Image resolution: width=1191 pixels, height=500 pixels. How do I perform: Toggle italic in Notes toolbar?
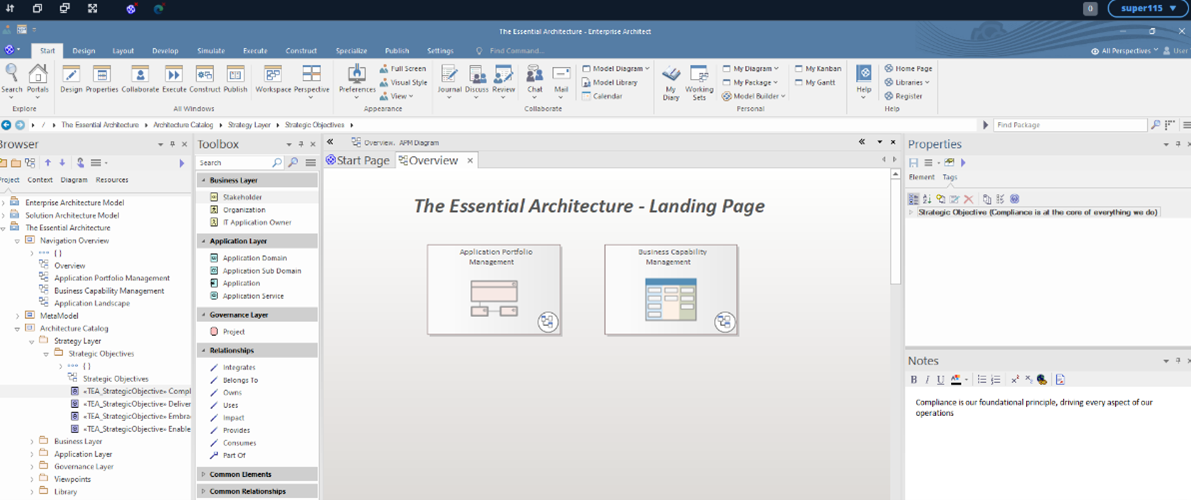927,380
